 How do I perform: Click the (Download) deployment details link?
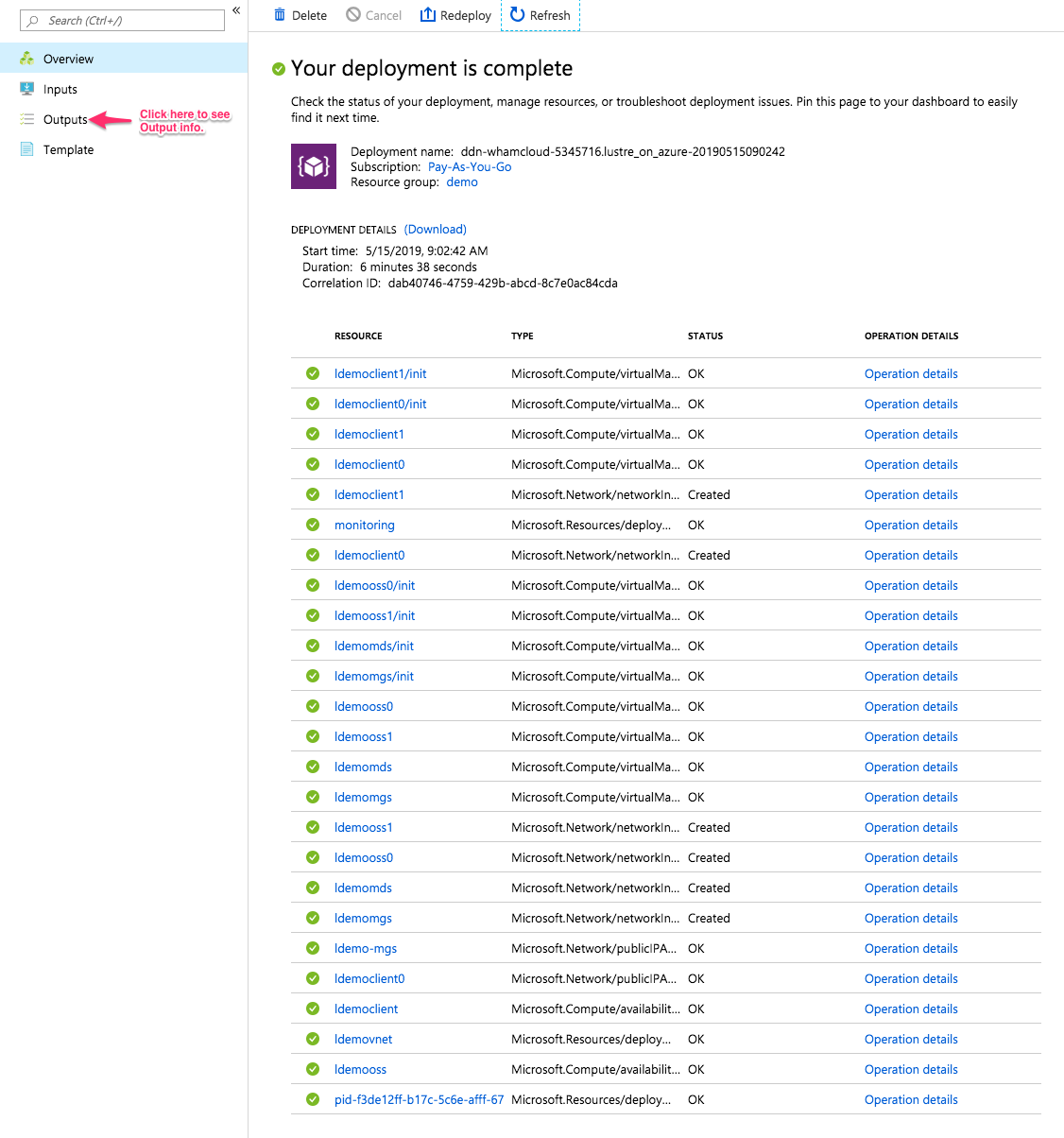point(436,229)
